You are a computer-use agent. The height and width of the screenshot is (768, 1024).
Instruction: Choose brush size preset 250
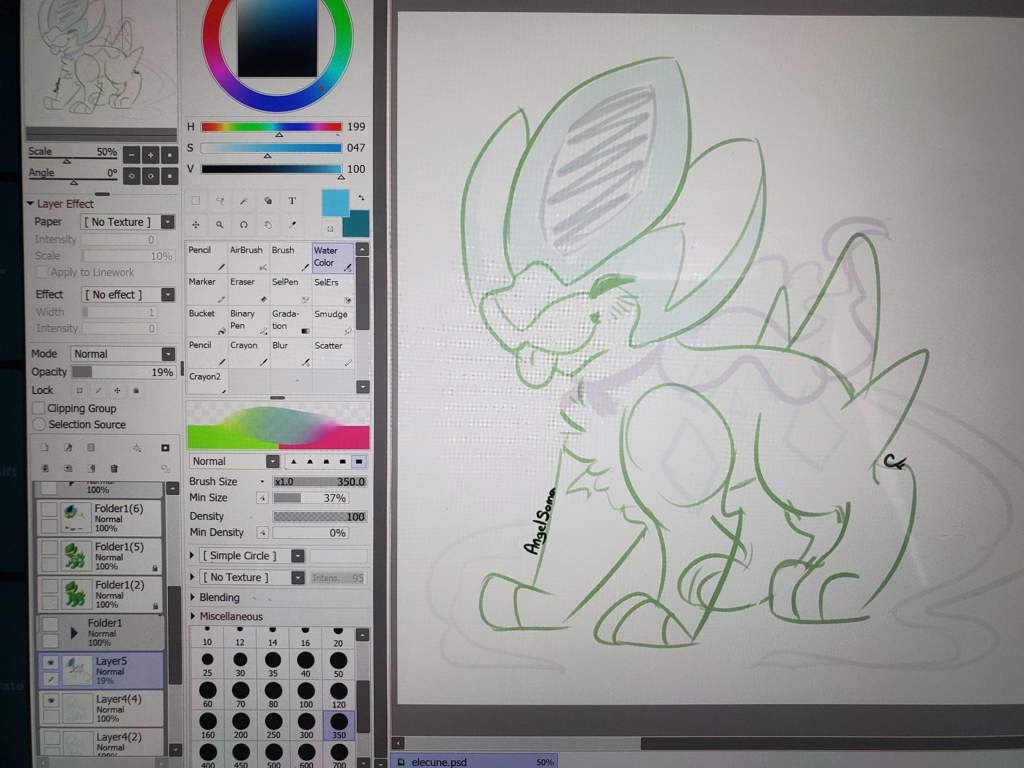(x=273, y=726)
